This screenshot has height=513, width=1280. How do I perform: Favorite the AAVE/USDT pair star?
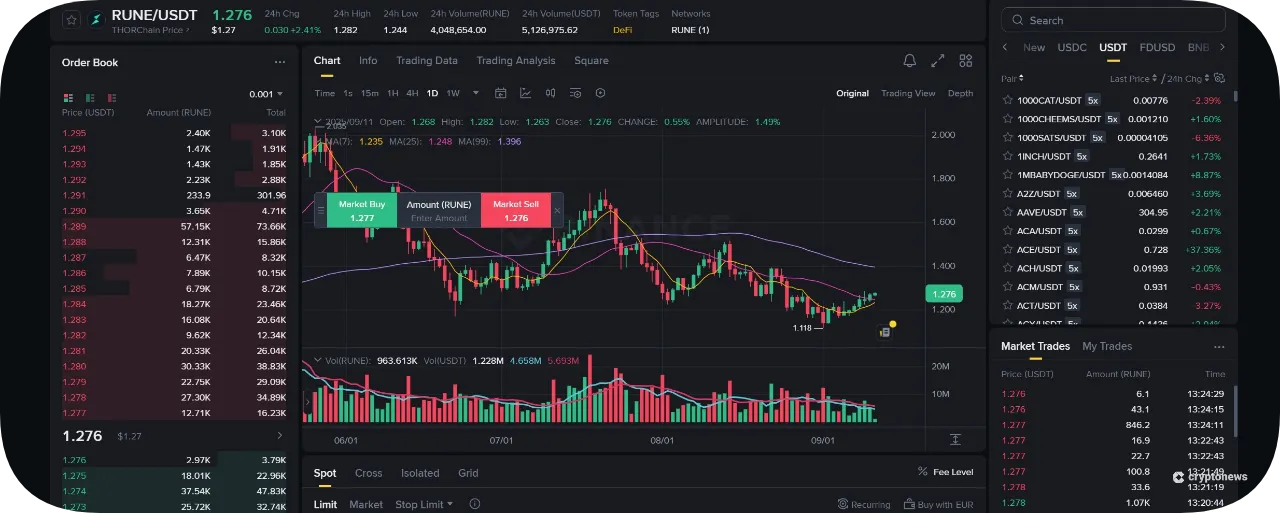1008,212
